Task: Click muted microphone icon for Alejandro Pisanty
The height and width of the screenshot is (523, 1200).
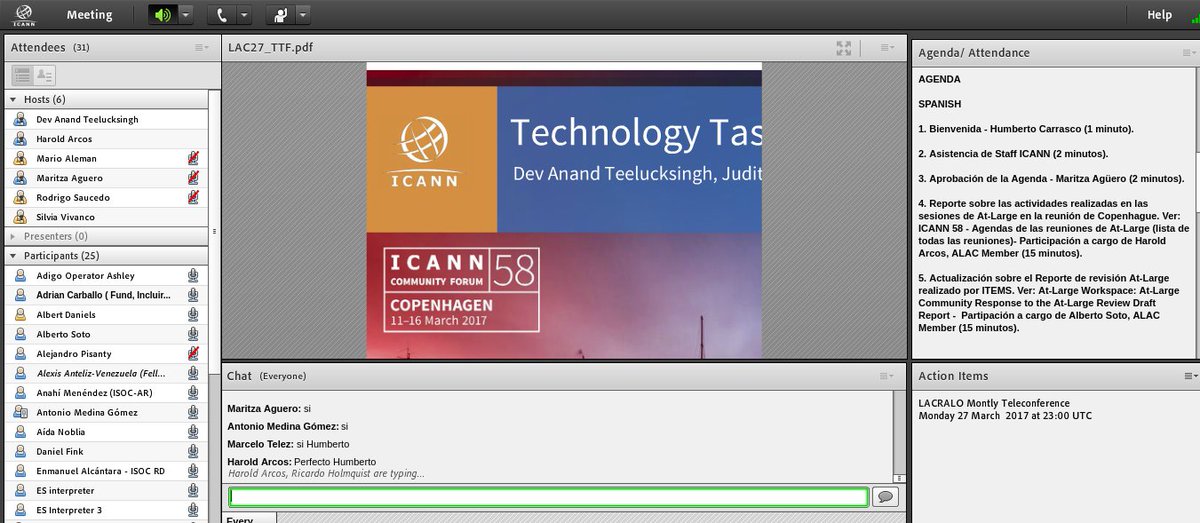Action: coord(193,354)
